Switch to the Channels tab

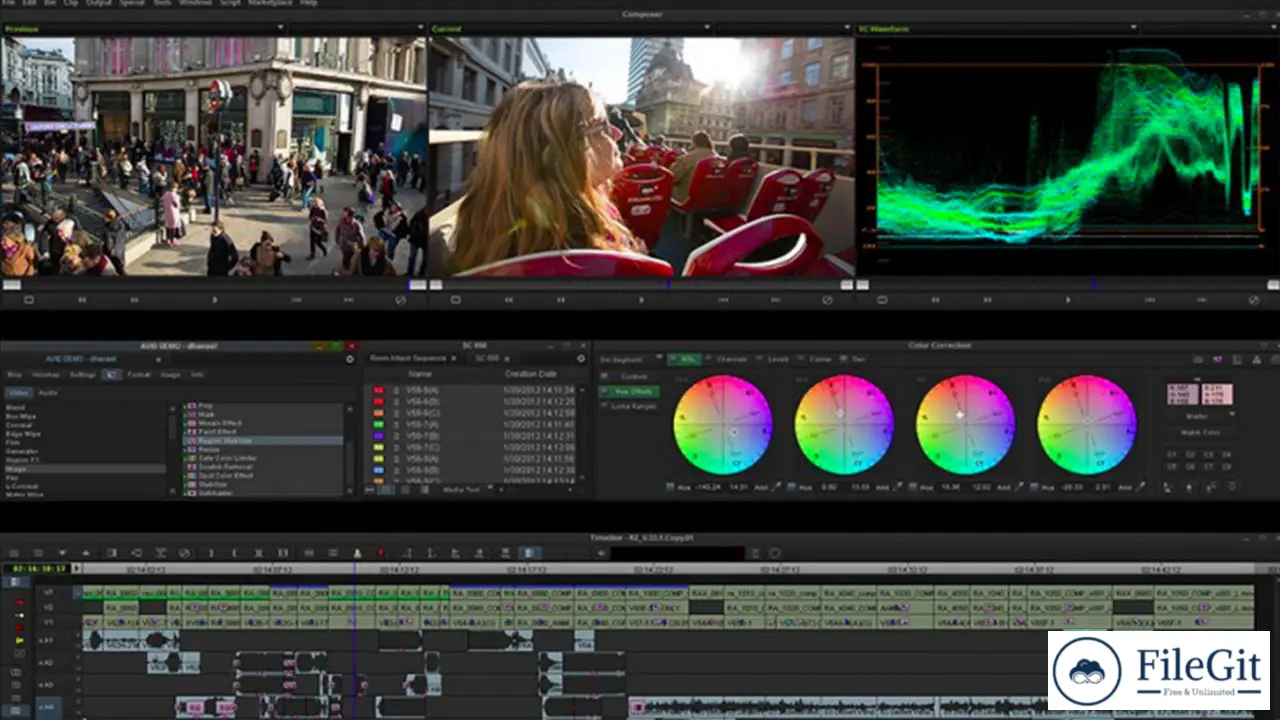coord(730,359)
